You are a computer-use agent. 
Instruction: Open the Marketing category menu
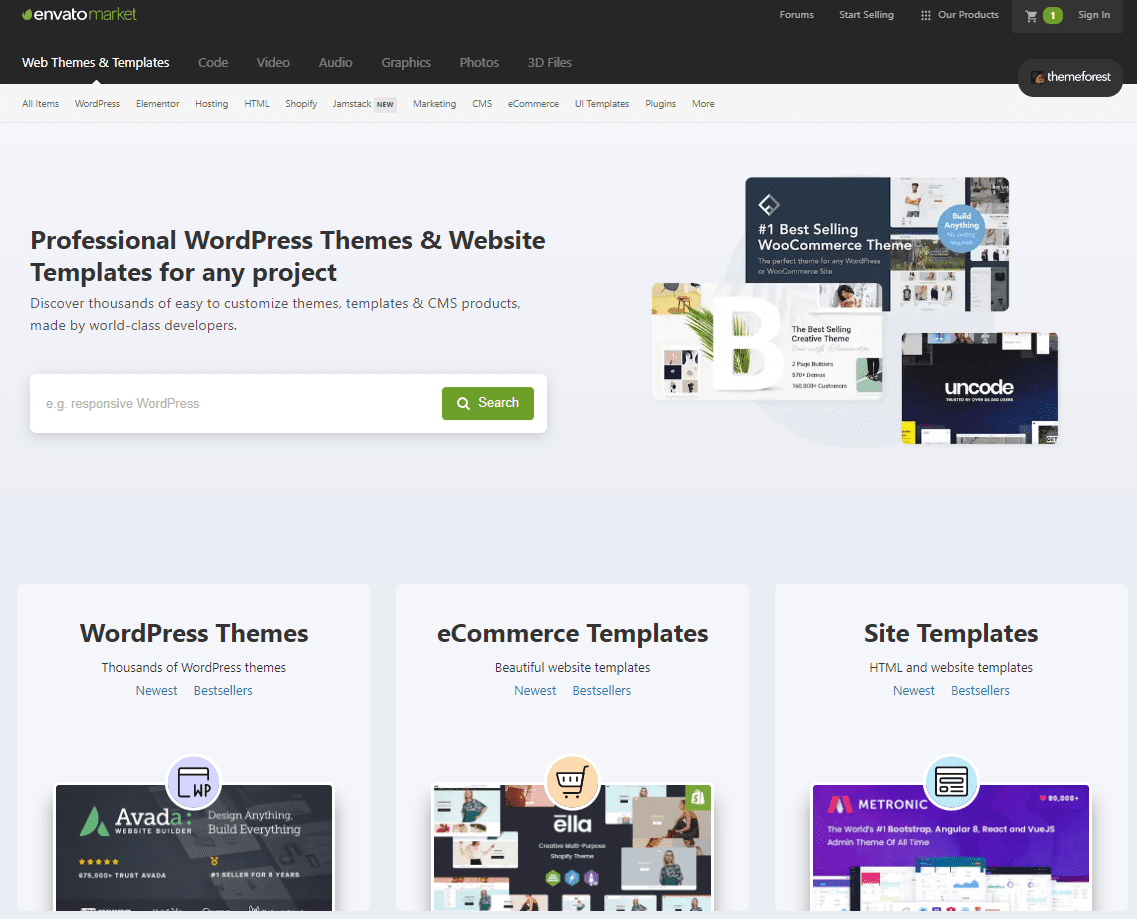(x=434, y=104)
